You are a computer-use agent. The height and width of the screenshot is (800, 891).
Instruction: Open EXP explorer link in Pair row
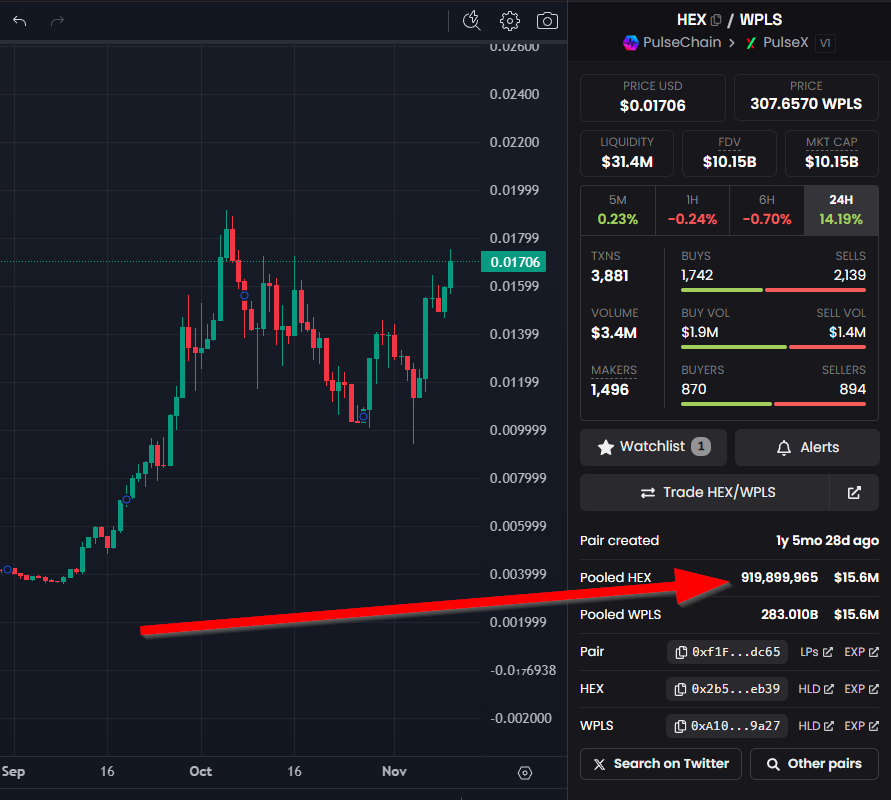pos(861,652)
